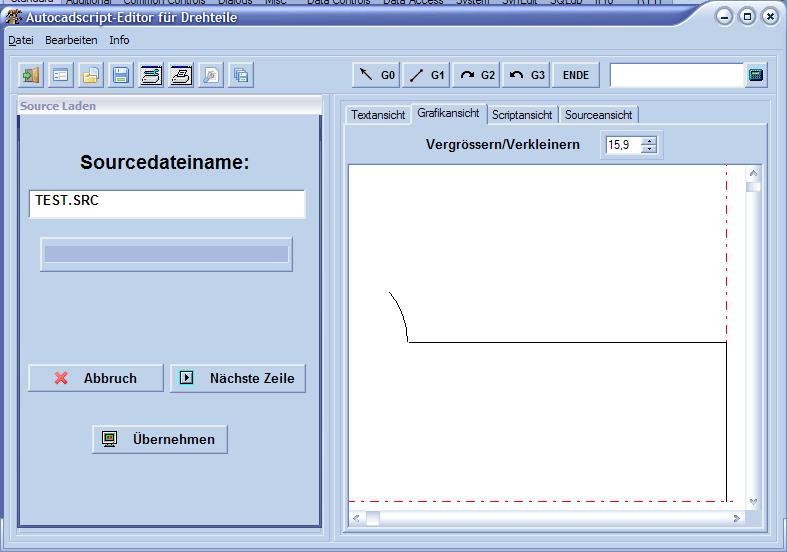
Task: Open the Datei menu
Action: 21,40
